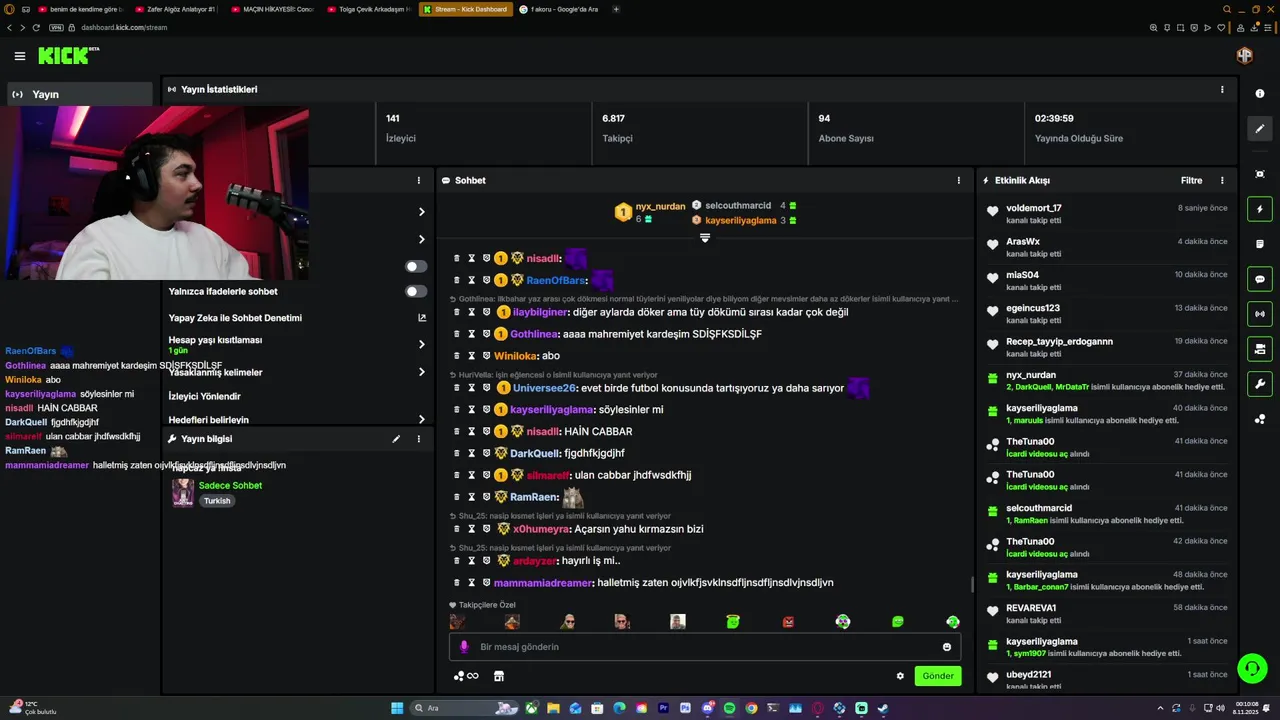Open İzleyici Yönlendir option

click(x=205, y=396)
